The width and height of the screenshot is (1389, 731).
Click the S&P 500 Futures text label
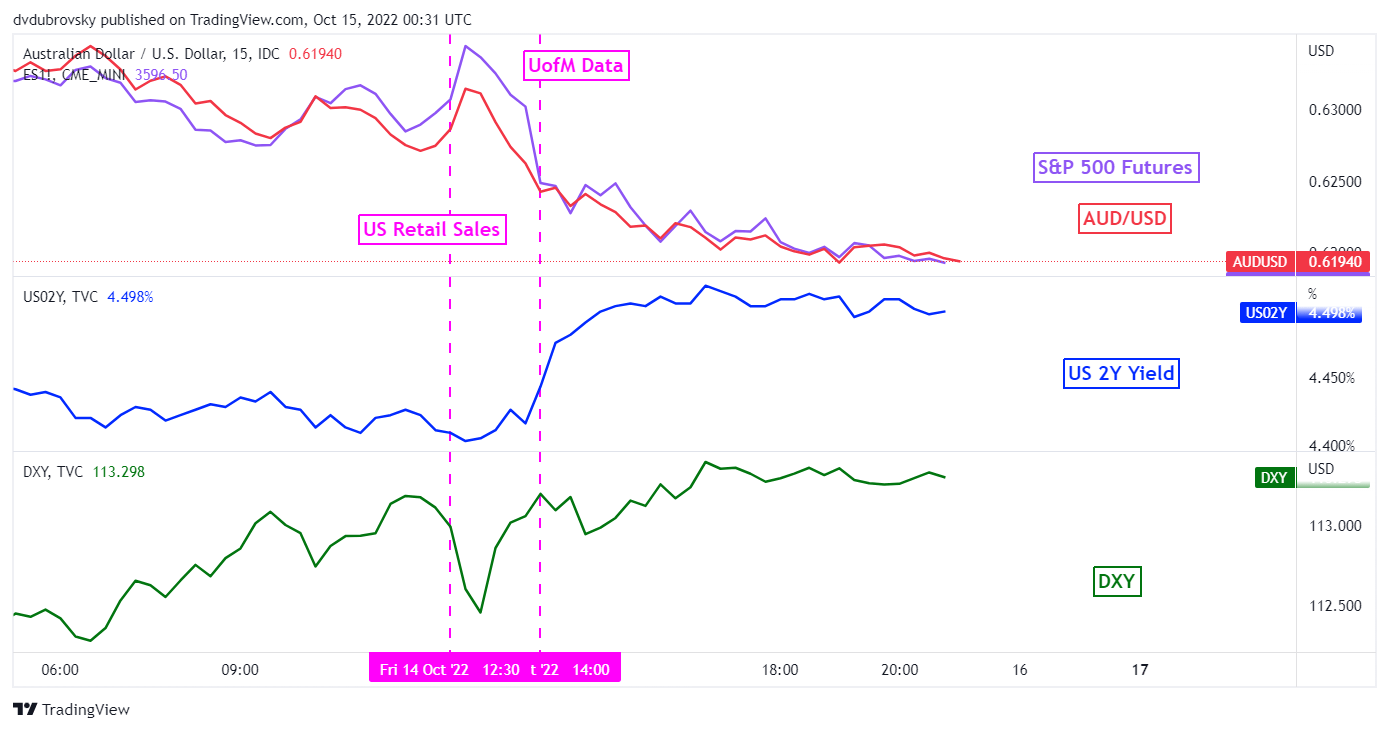coord(1115,167)
